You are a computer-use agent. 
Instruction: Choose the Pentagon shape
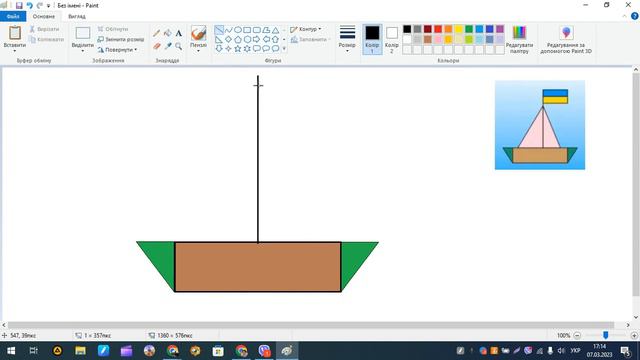tap(238, 40)
